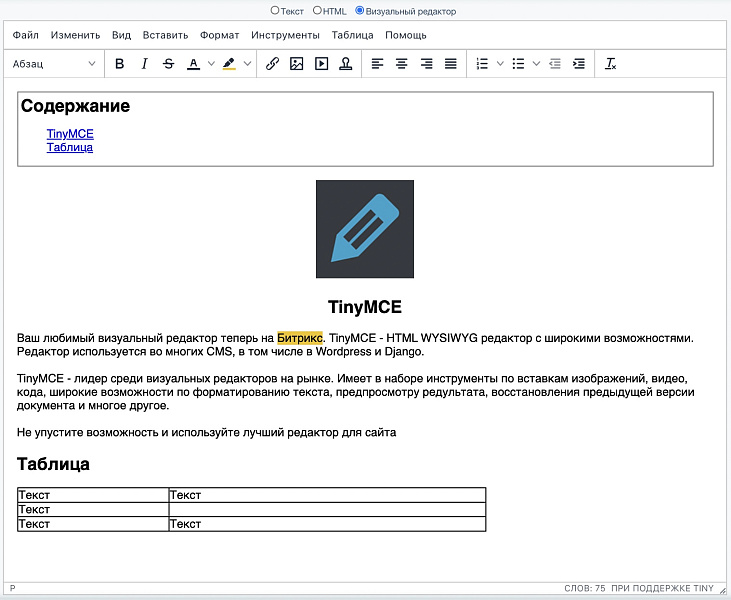Image resolution: width=731 pixels, height=600 pixels.
Task: Apply strikethrough to text
Action: point(168,64)
